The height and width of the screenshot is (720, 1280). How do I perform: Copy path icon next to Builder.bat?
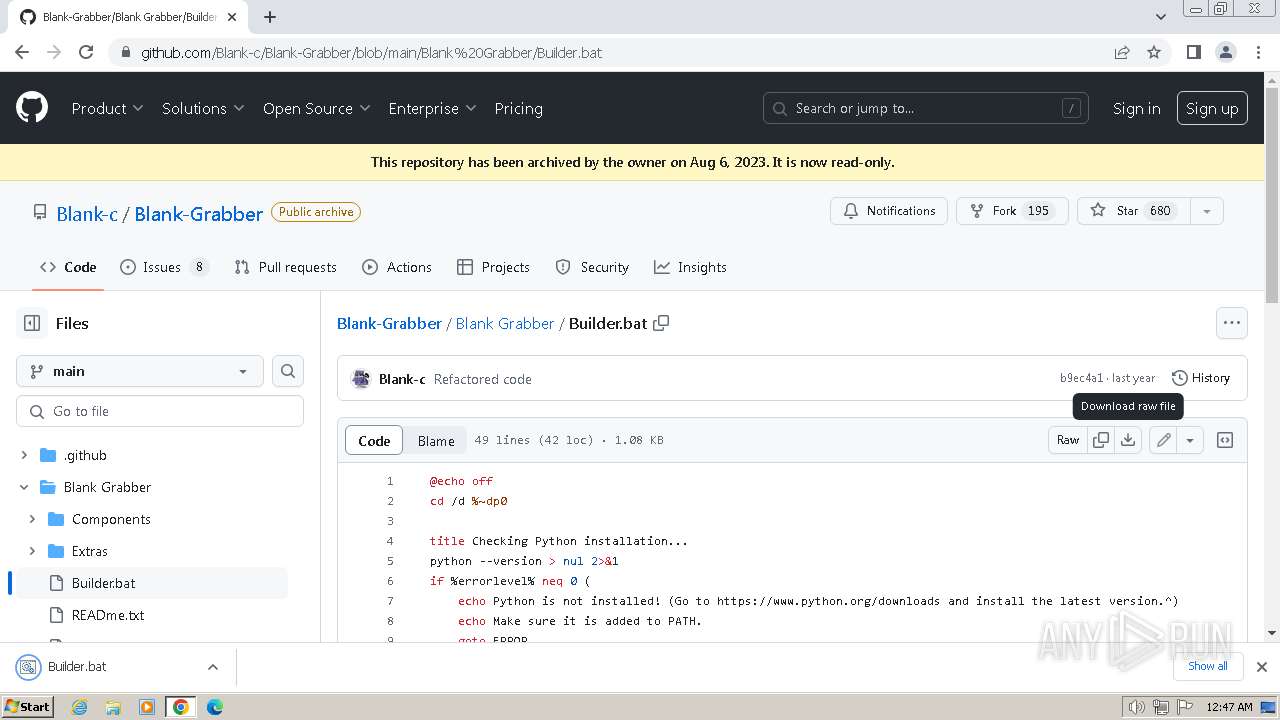pos(661,323)
